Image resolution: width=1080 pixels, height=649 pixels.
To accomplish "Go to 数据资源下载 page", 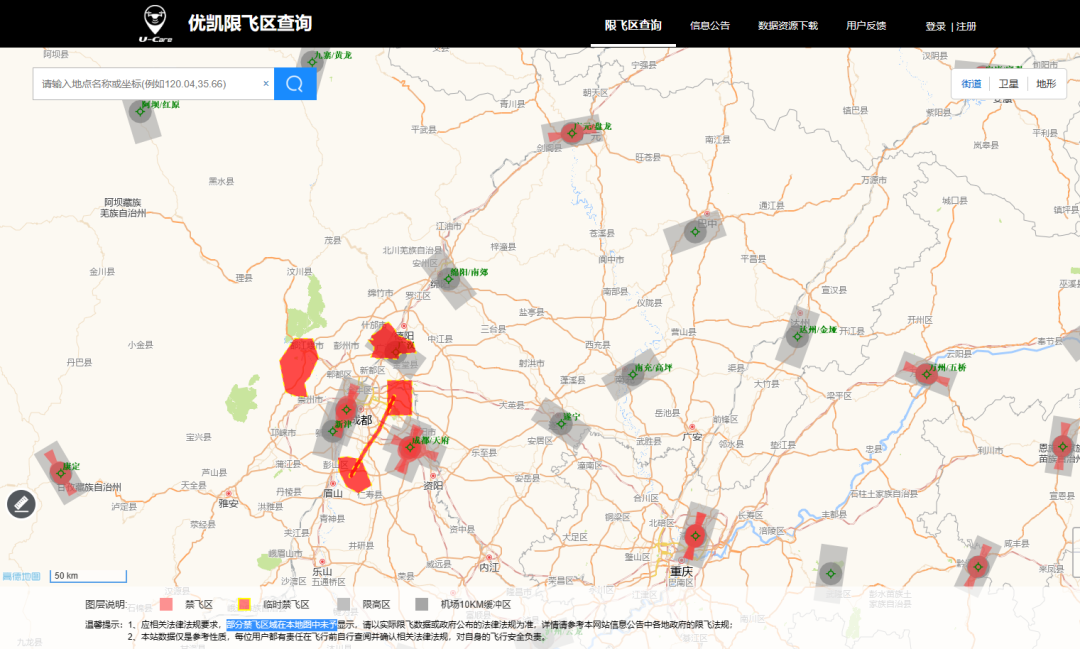I will 788,26.
